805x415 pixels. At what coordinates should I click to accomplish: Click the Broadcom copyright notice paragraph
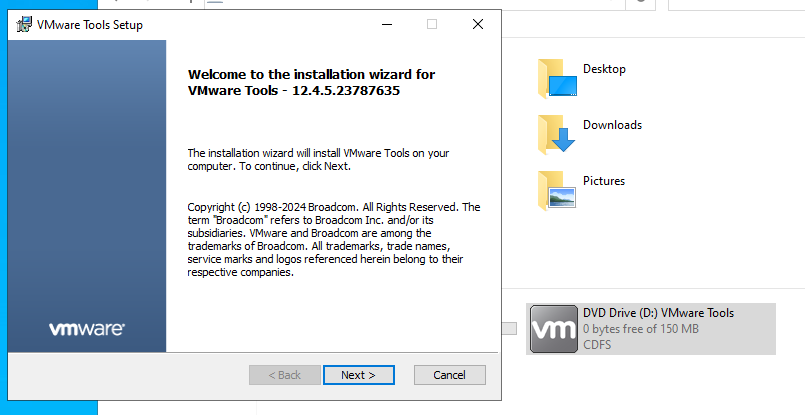334,240
